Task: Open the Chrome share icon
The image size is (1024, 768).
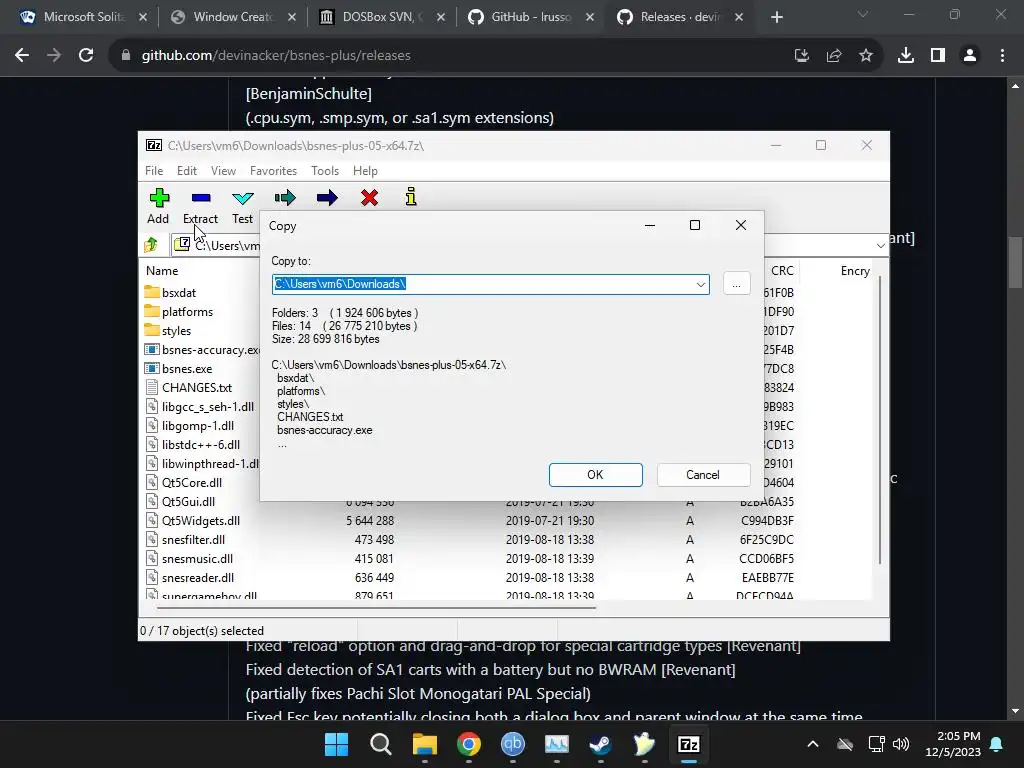Action: coord(834,56)
